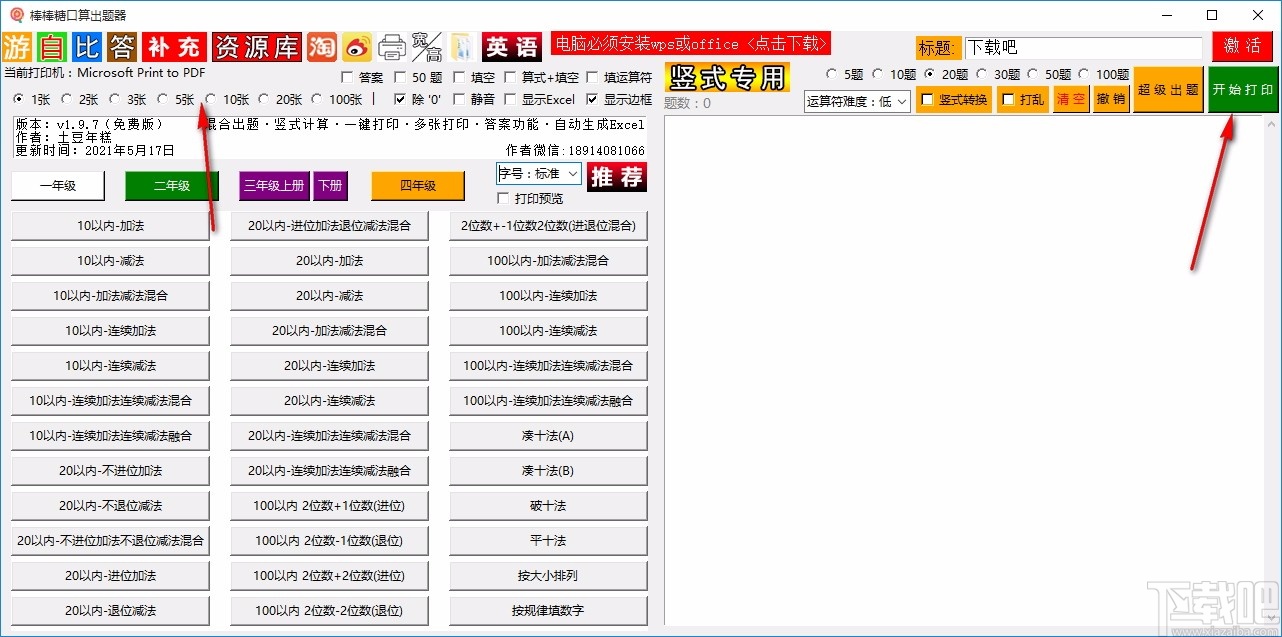Select the 三年级上册 tab

(x=273, y=185)
